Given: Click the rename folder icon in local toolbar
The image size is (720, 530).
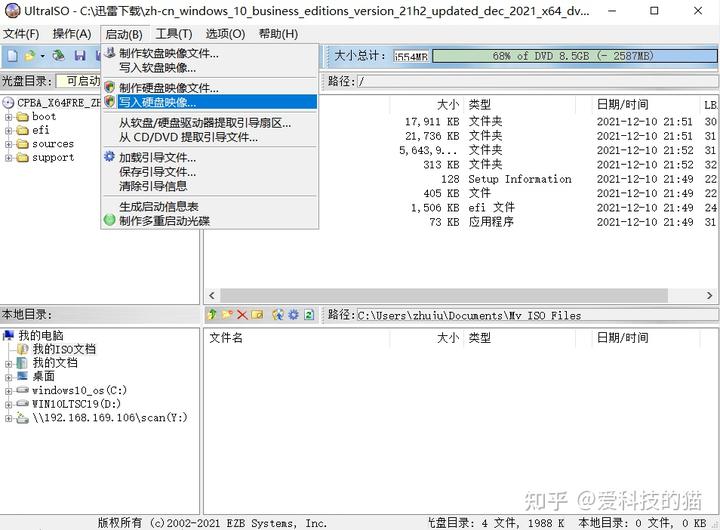Looking at the screenshot, I should (x=258, y=314).
